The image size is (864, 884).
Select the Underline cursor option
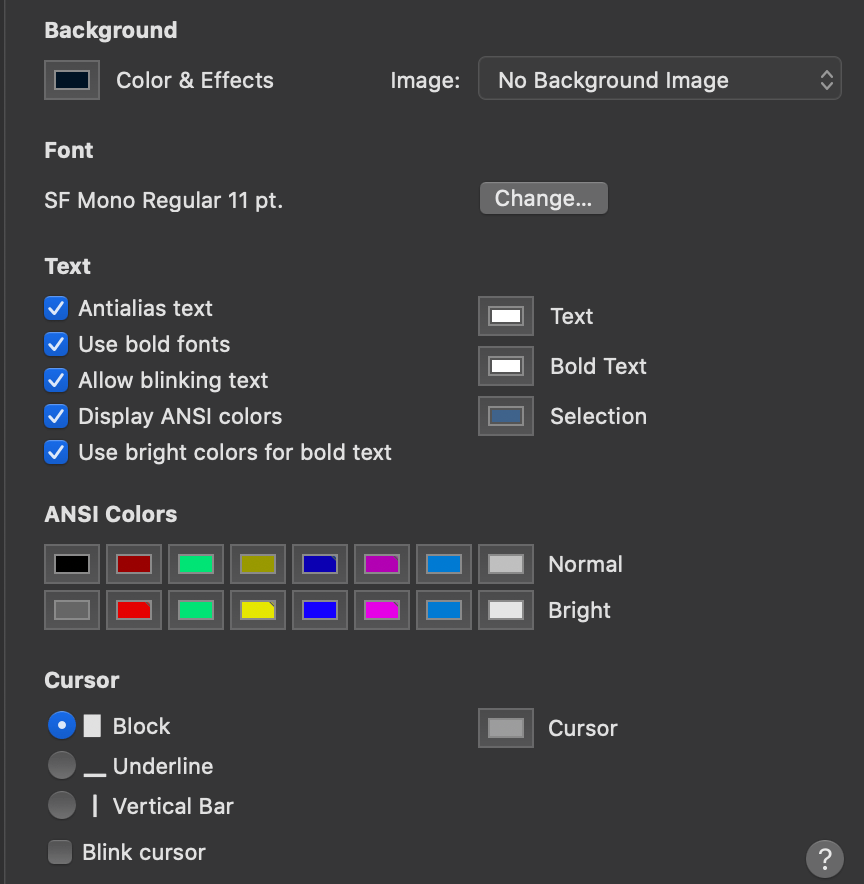(62, 766)
